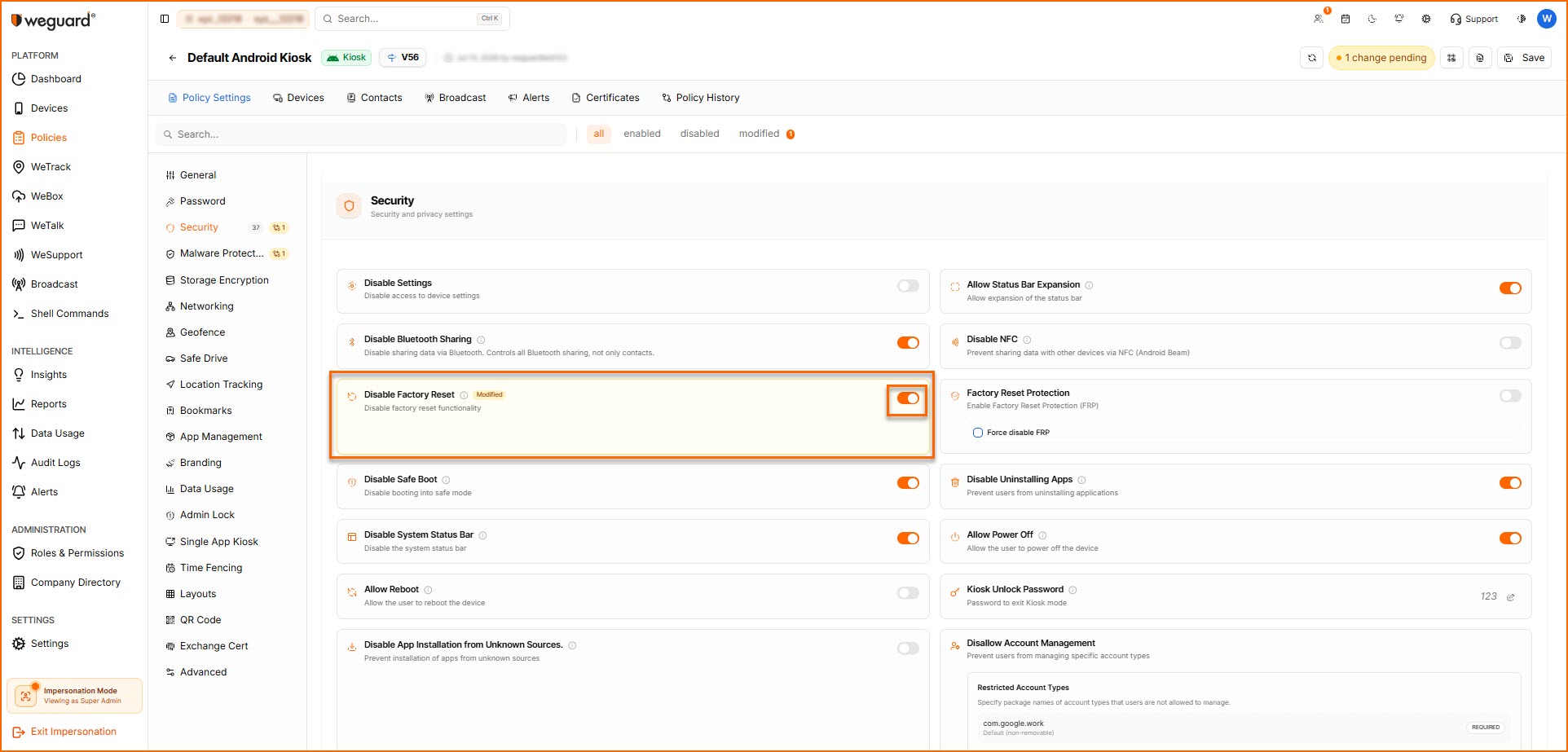The width and height of the screenshot is (1568, 752).
Task: Click the half-circle contrast icon
Action: pos(1522,19)
